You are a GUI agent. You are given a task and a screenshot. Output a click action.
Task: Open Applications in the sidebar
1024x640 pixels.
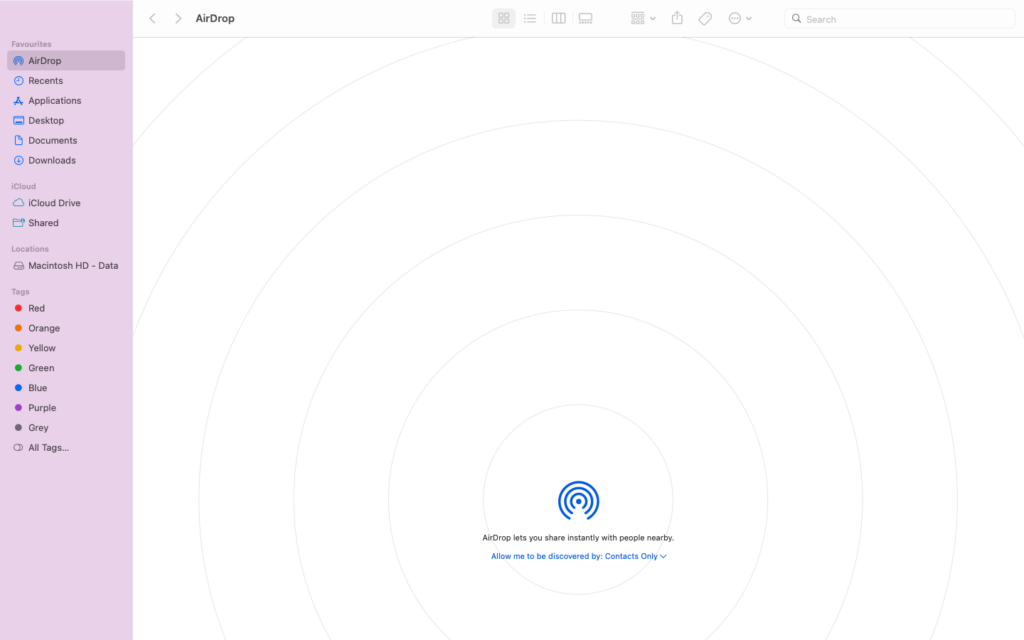click(x=66, y=101)
